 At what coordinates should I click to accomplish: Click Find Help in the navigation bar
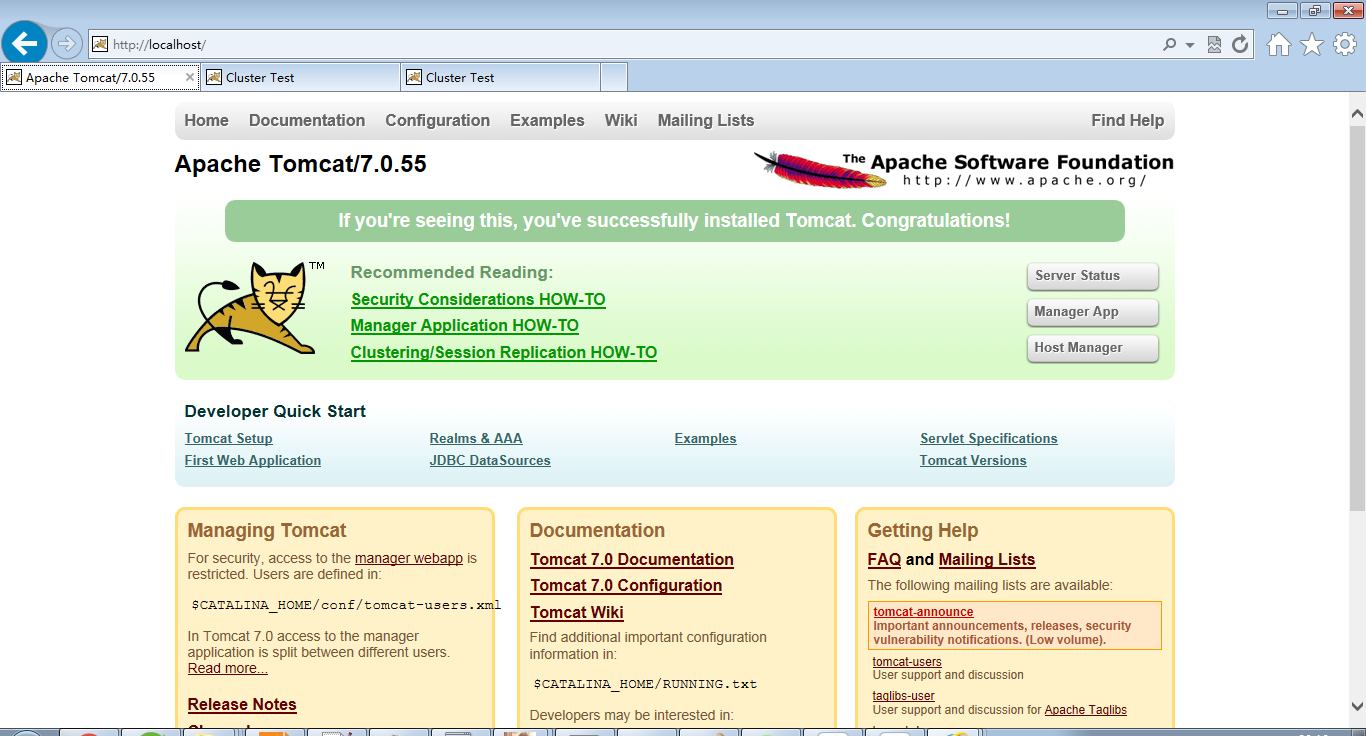coord(1128,120)
